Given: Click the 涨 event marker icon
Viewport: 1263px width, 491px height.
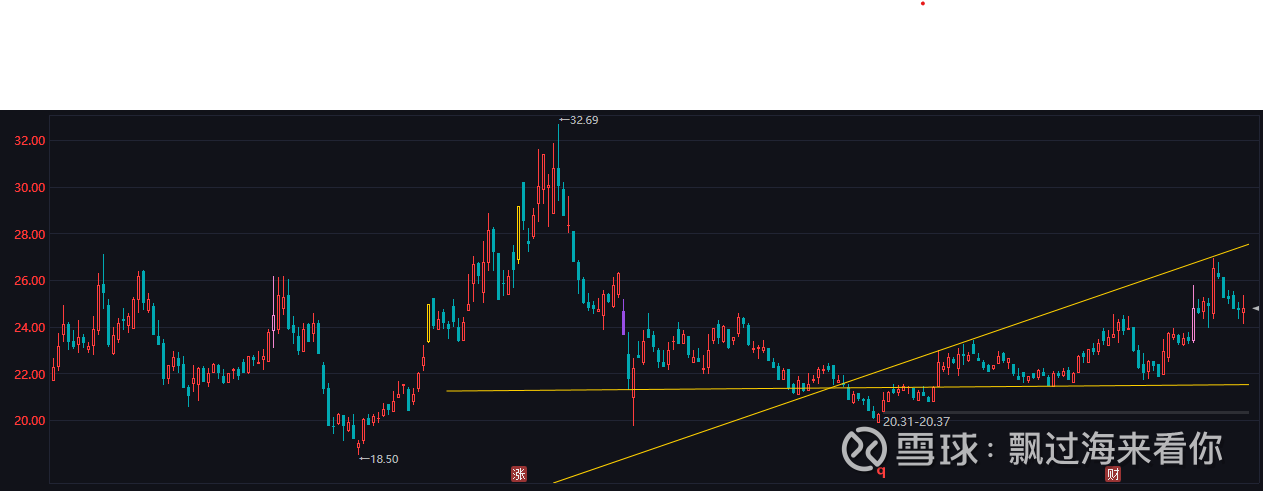Looking at the screenshot, I should 518,473.
